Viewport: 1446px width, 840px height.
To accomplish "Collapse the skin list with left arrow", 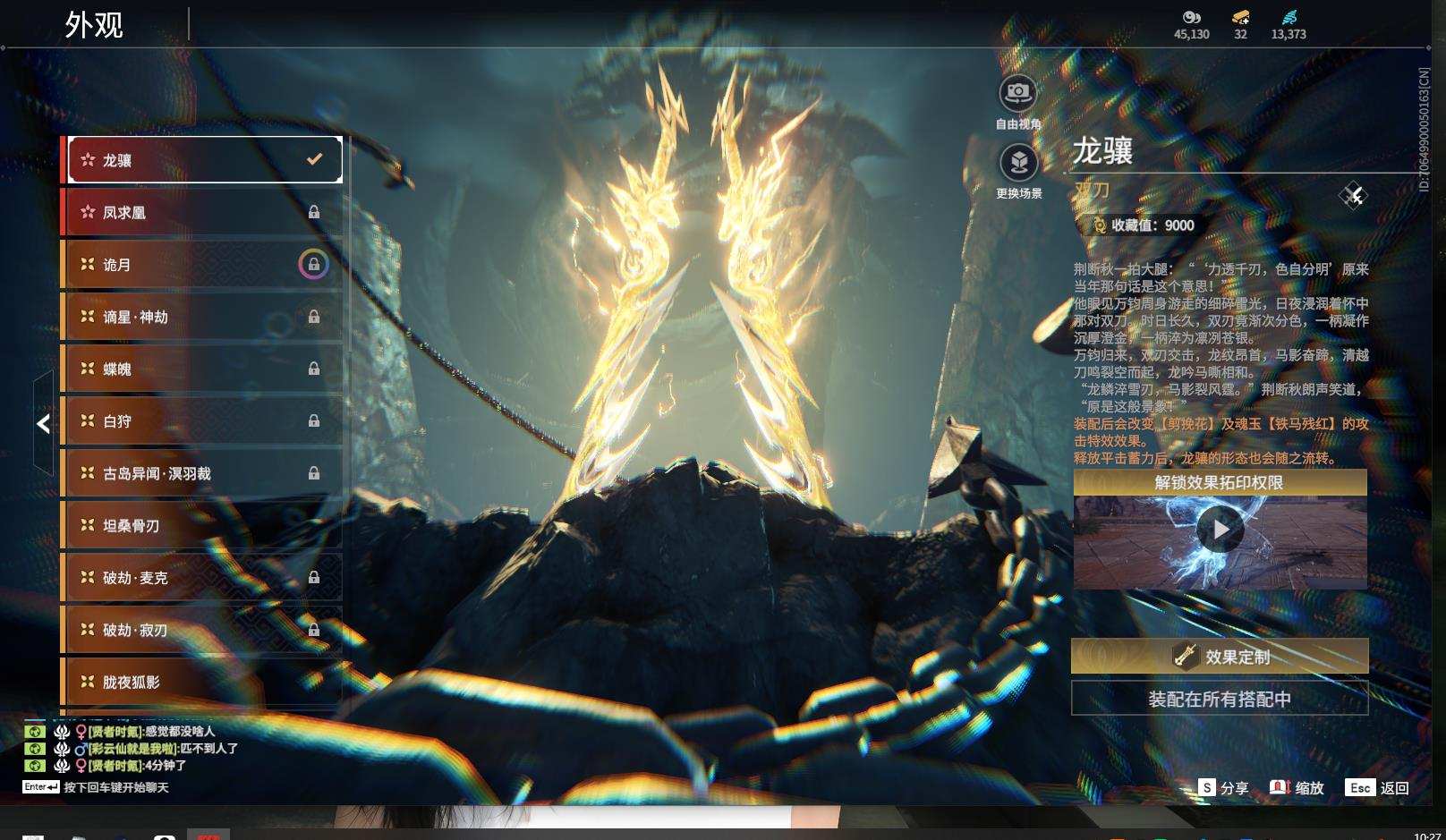I will click(x=43, y=423).
